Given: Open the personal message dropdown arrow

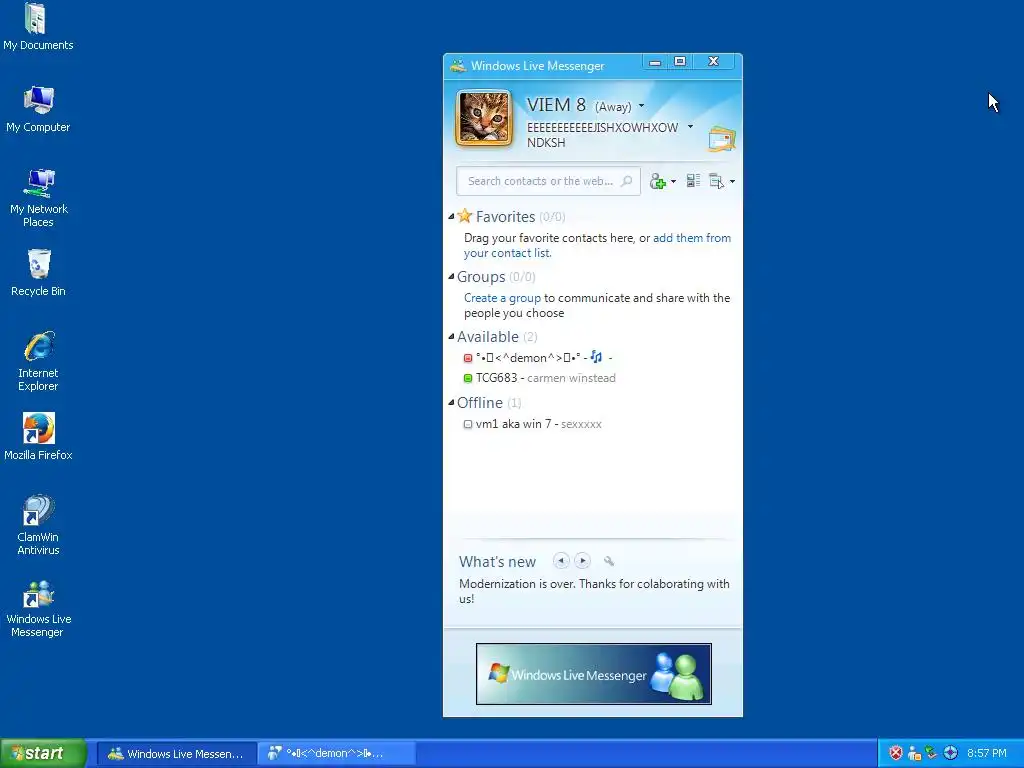Looking at the screenshot, I should point(690,127).
